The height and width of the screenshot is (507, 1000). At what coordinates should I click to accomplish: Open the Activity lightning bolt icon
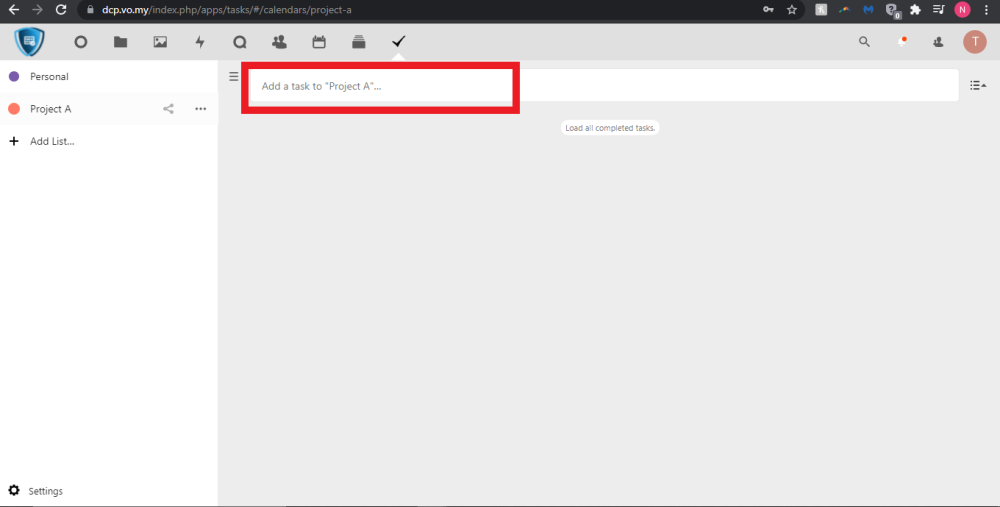pyautogui.click(x=200, y=42)
